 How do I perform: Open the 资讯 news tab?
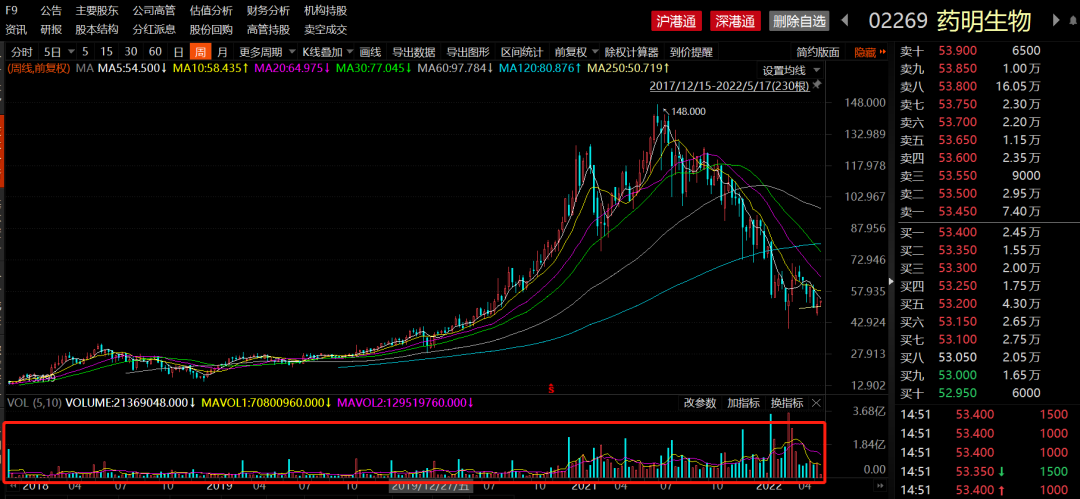17,29
